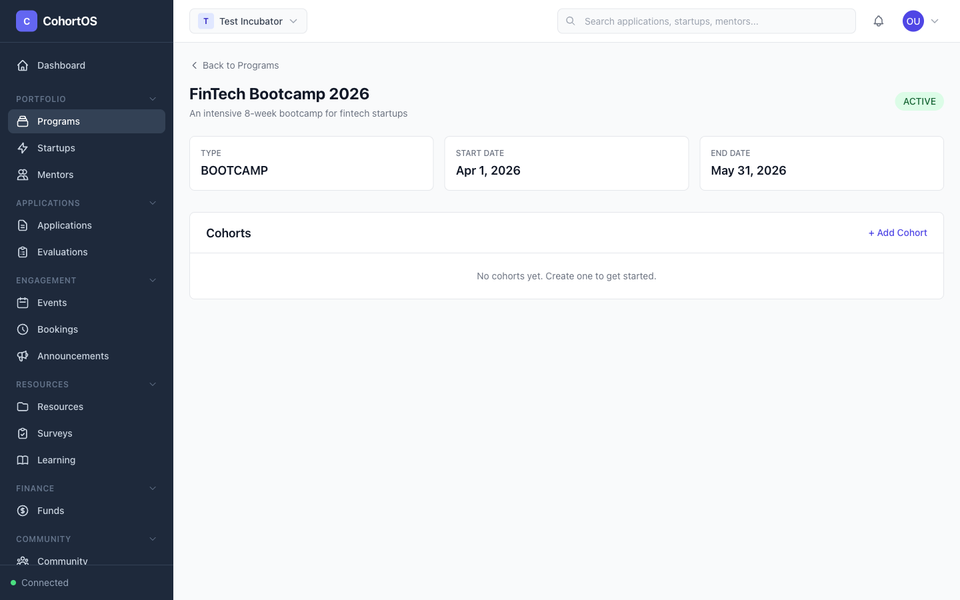Click the search magnifier in the top bar
This screenshot has height=600, width=960.
pos(569,20)
